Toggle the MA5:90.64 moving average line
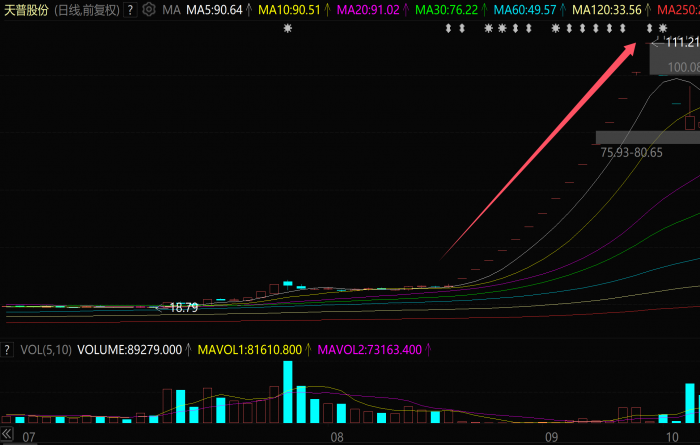700x445 pixels. (x=214, y=9)
